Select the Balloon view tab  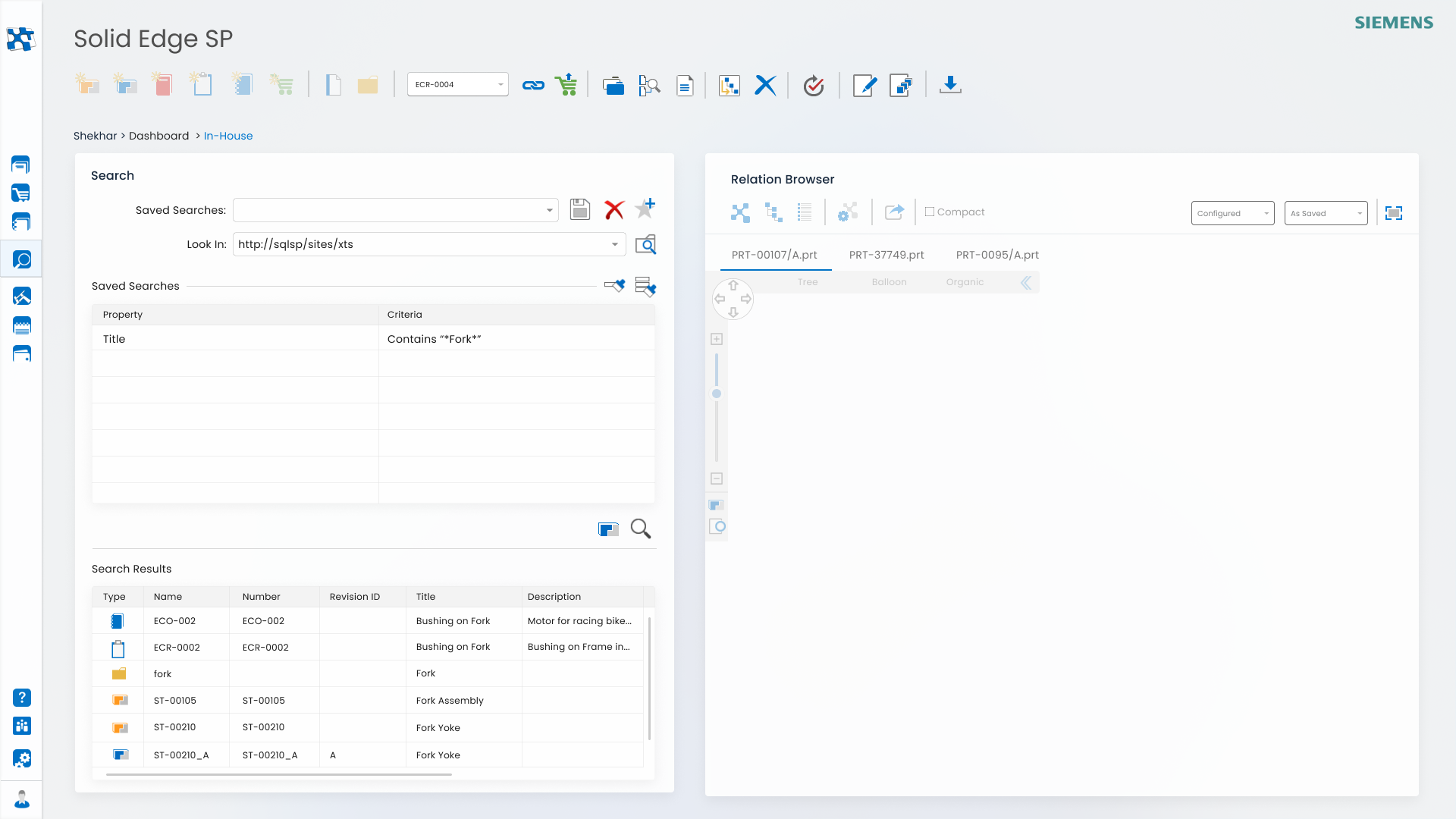(x=889, y=282)
